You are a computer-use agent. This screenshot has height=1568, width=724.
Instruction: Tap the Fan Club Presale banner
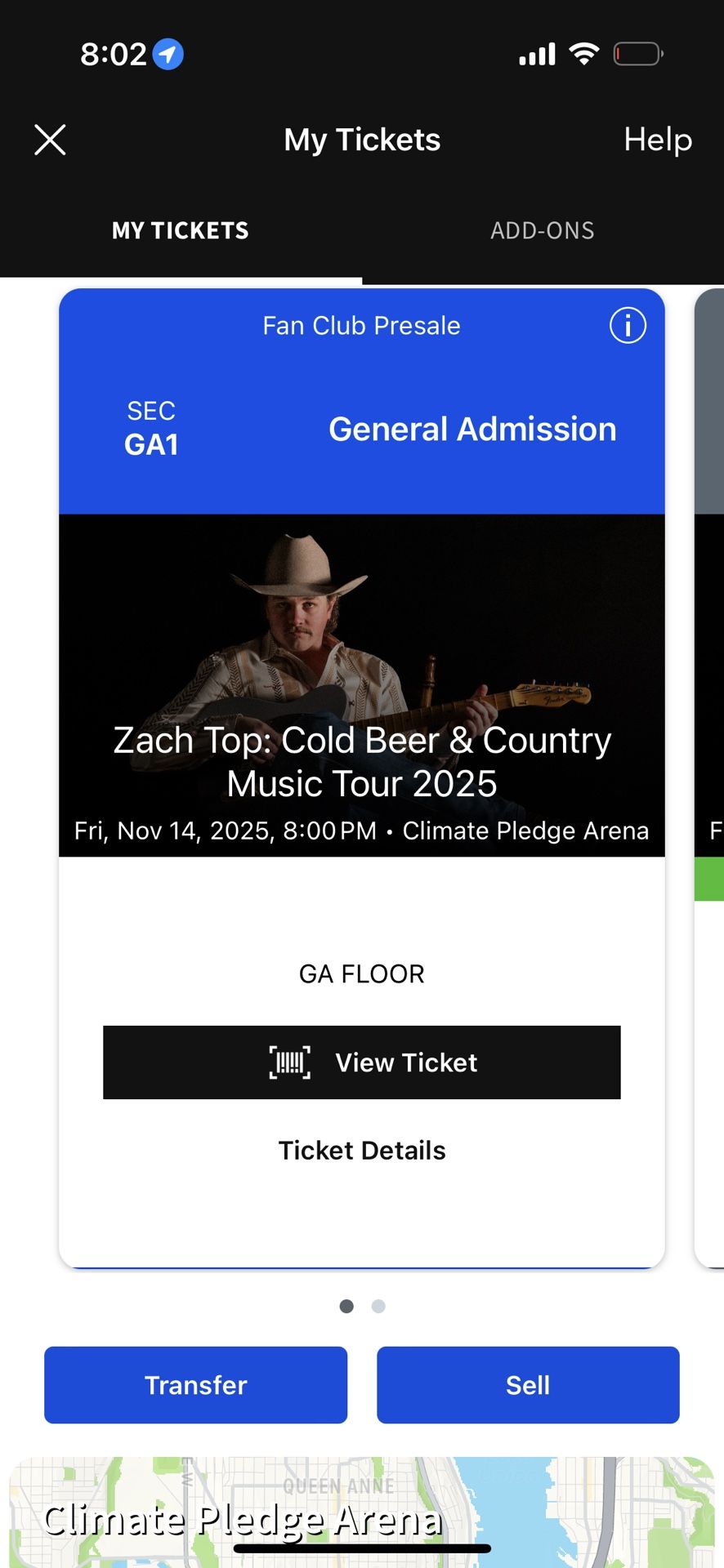[x=361, y=325]
